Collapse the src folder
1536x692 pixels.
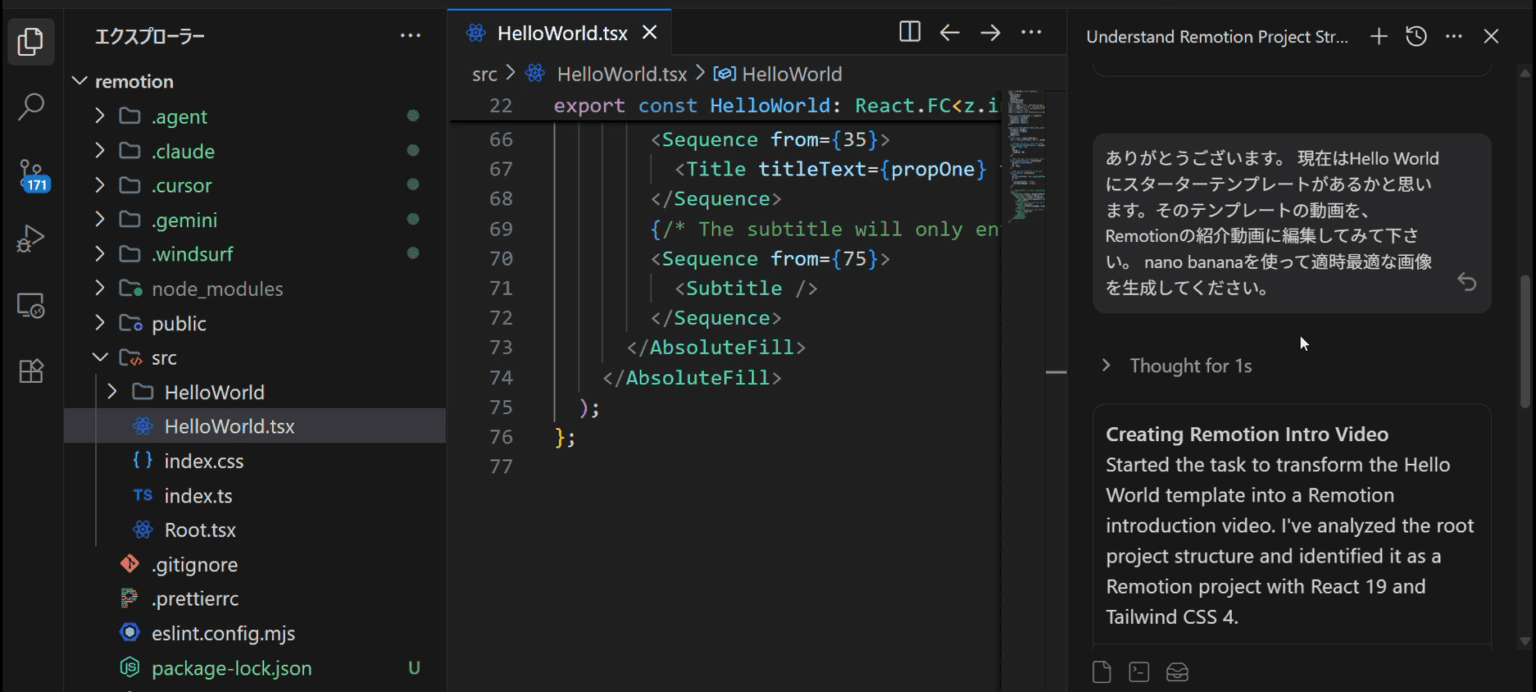(x=100, y=357)
